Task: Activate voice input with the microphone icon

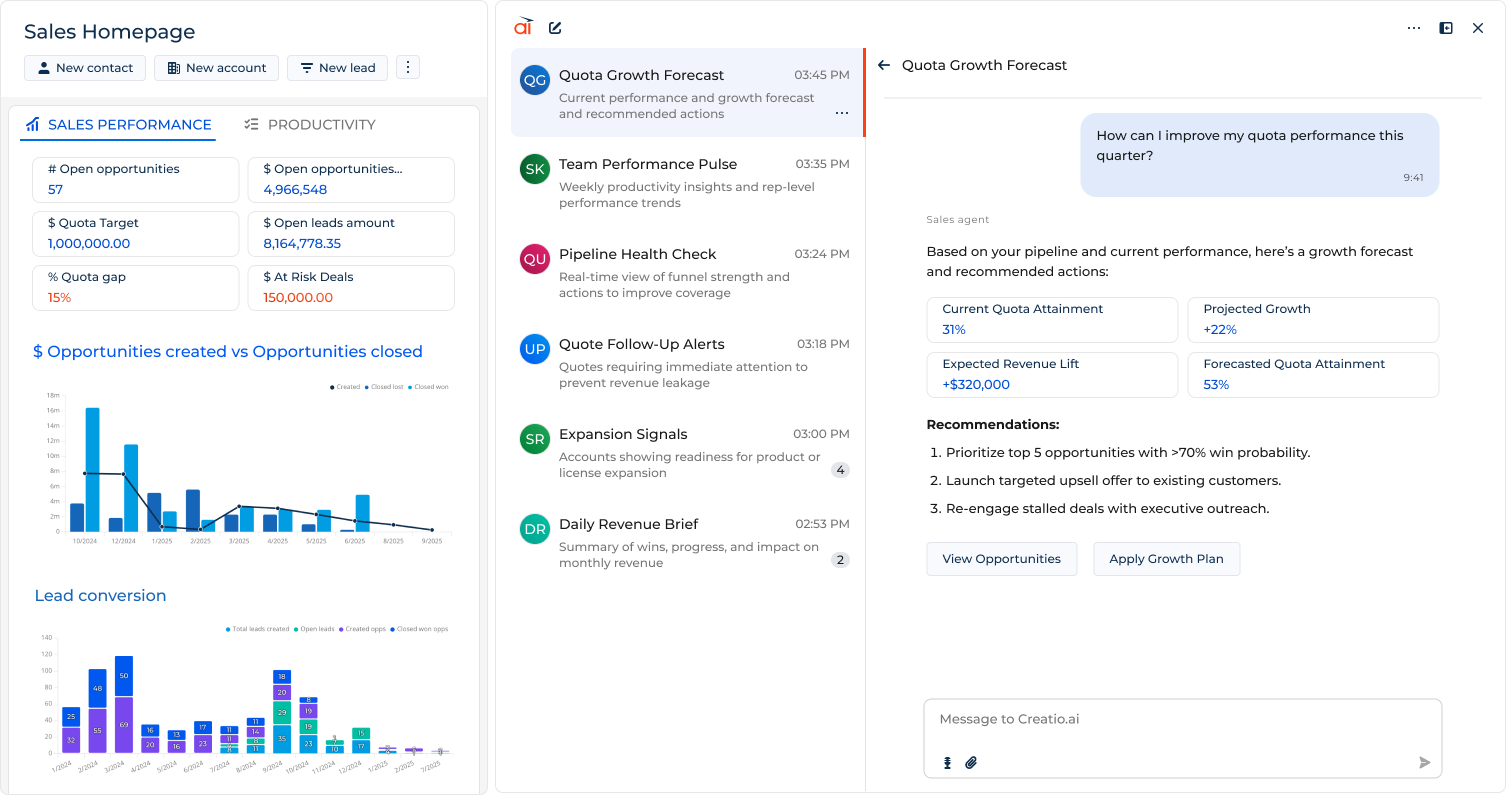Action: click(x=946, y=762)
